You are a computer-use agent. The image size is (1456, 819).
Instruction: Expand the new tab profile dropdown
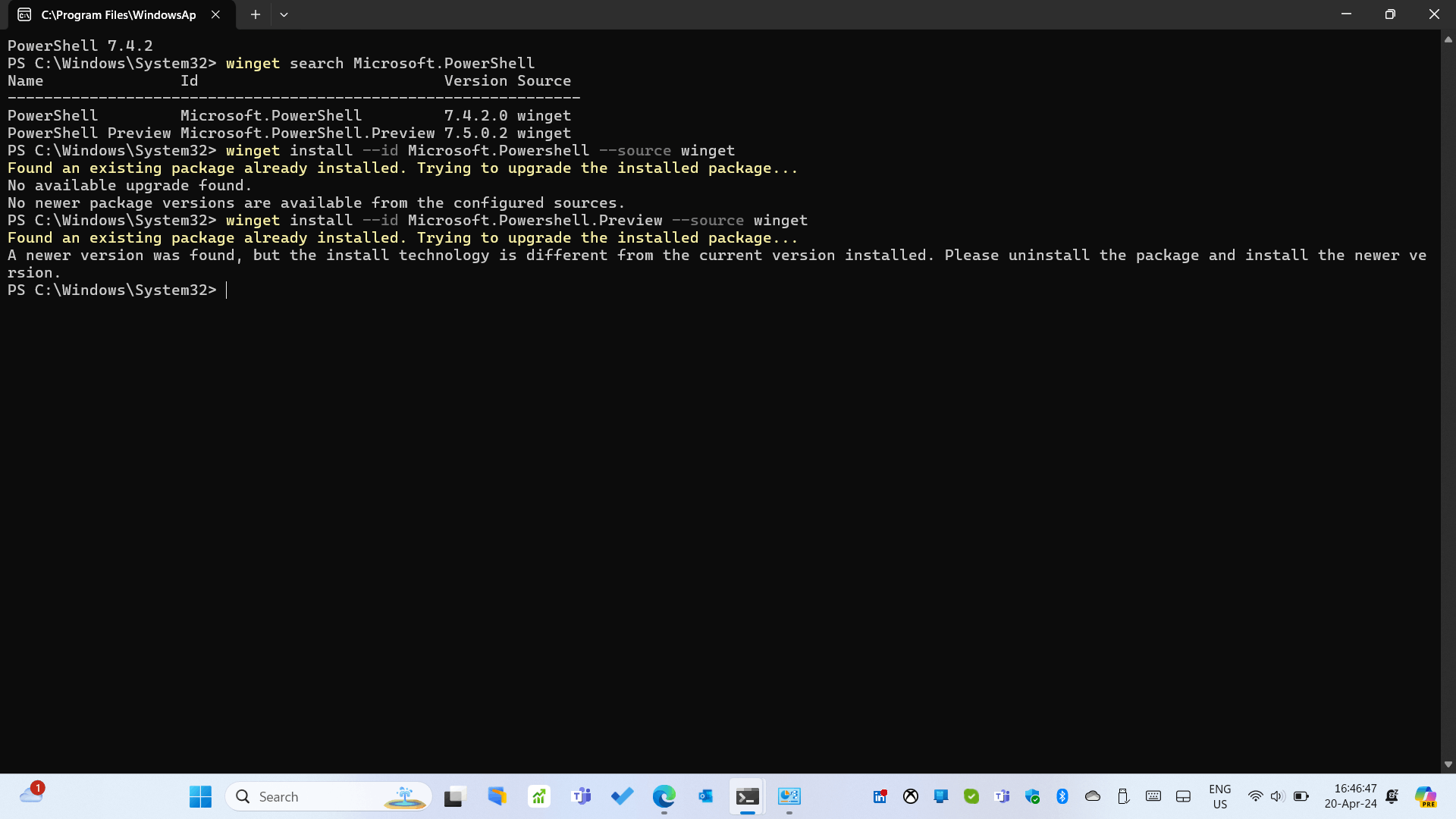tap(284, 14)
